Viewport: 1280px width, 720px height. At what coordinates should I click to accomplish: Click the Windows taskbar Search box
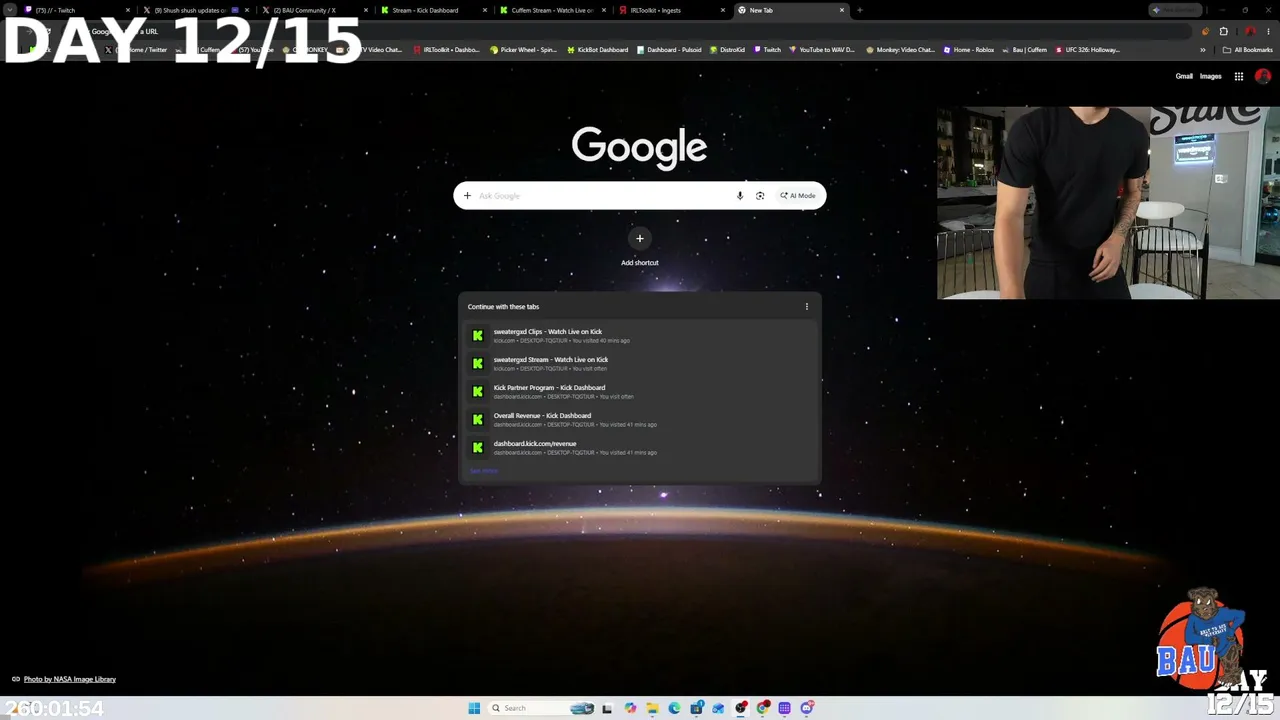pyautogui.click(x=540, y=708)
